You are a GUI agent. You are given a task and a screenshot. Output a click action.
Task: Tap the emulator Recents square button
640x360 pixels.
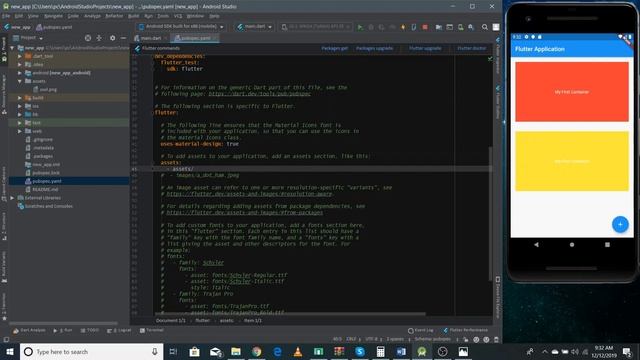(607, 244)
